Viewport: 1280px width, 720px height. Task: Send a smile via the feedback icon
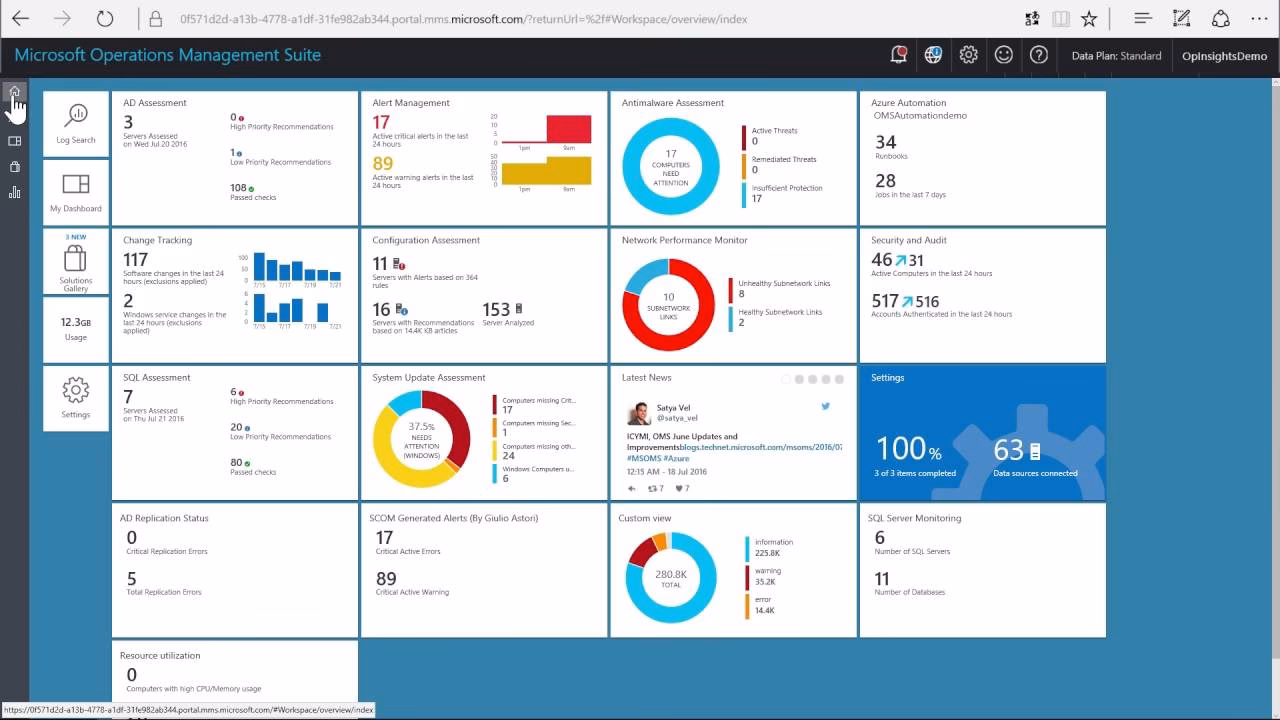pos(1003,55)
